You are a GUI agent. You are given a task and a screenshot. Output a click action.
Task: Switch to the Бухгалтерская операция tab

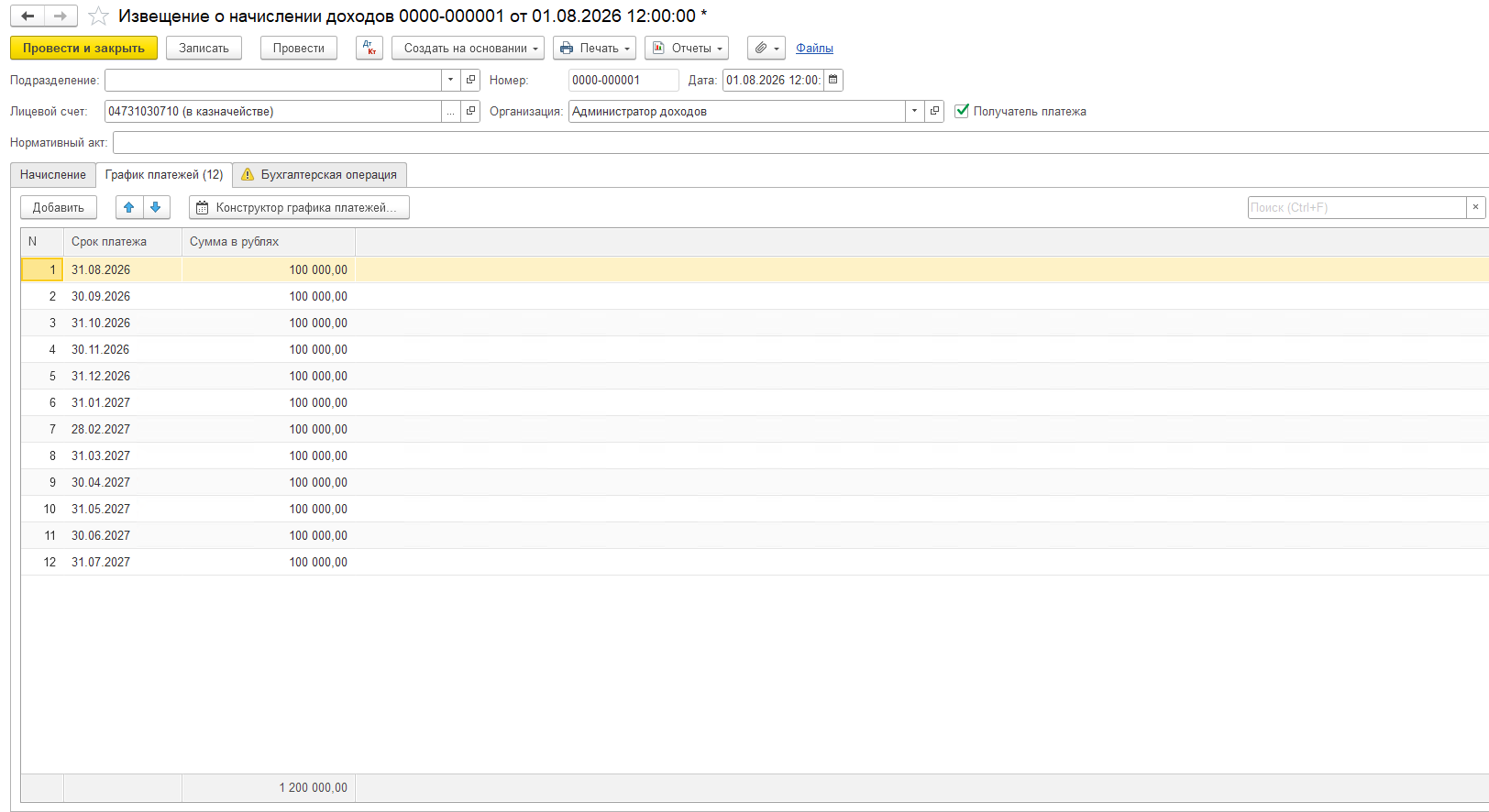coord(320,174)
